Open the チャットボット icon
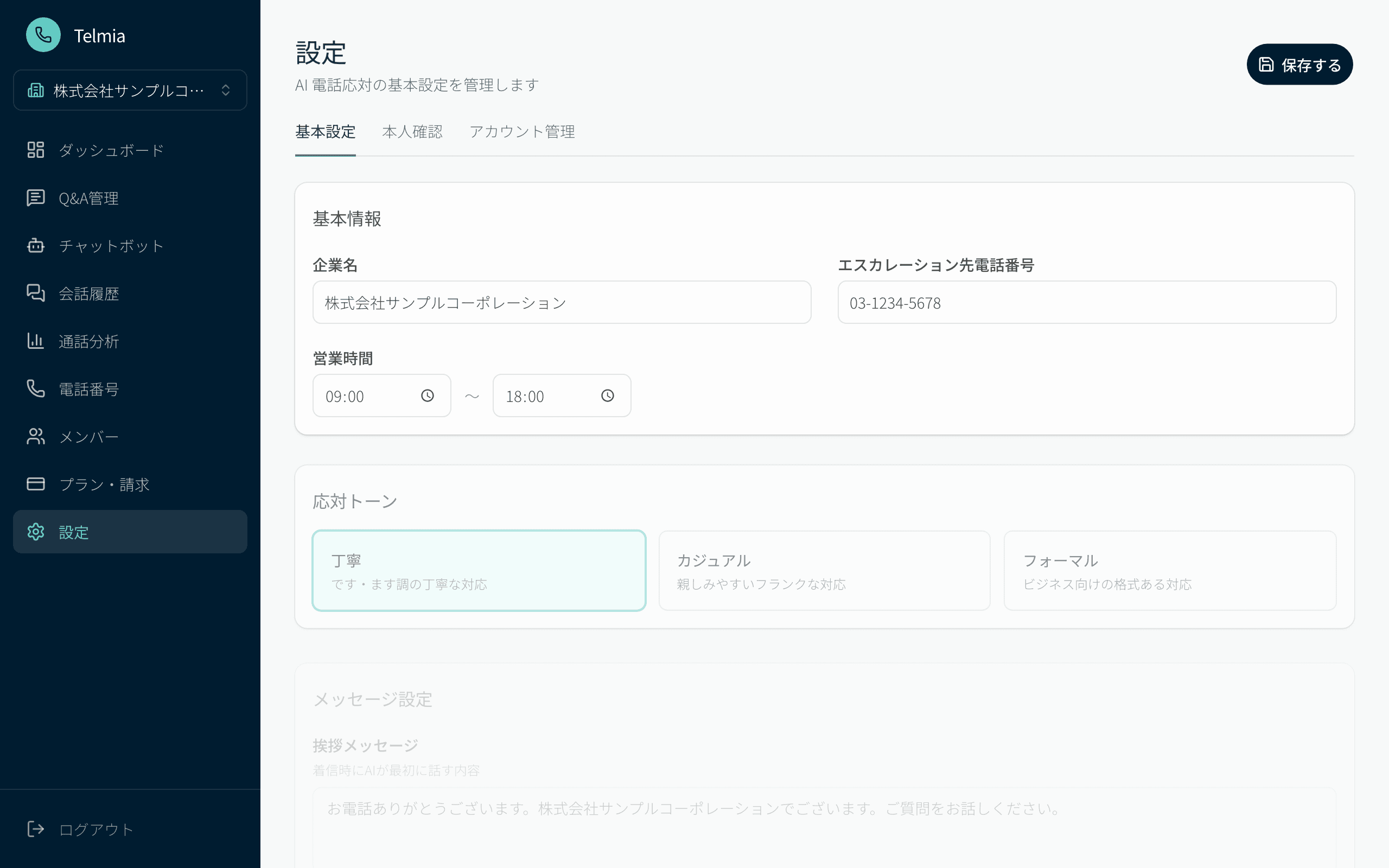The height and width of the screenshot is (868, 1389). click(x=36, y=246)
